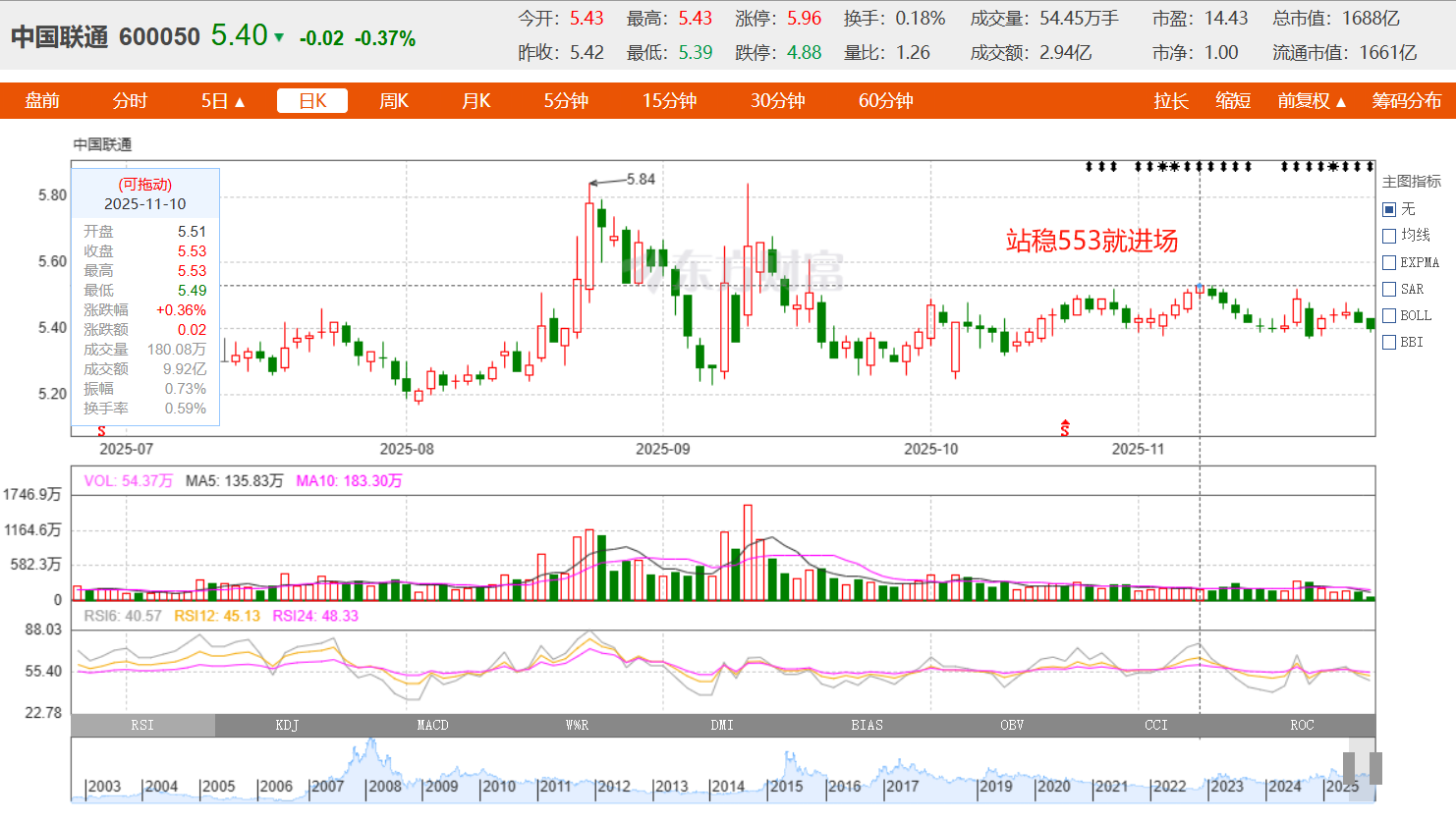Grab the left handle of the timeline range slider
Image resolution: width=1456 pixels, height=822 pixels.
click(x=1350, y=768)
